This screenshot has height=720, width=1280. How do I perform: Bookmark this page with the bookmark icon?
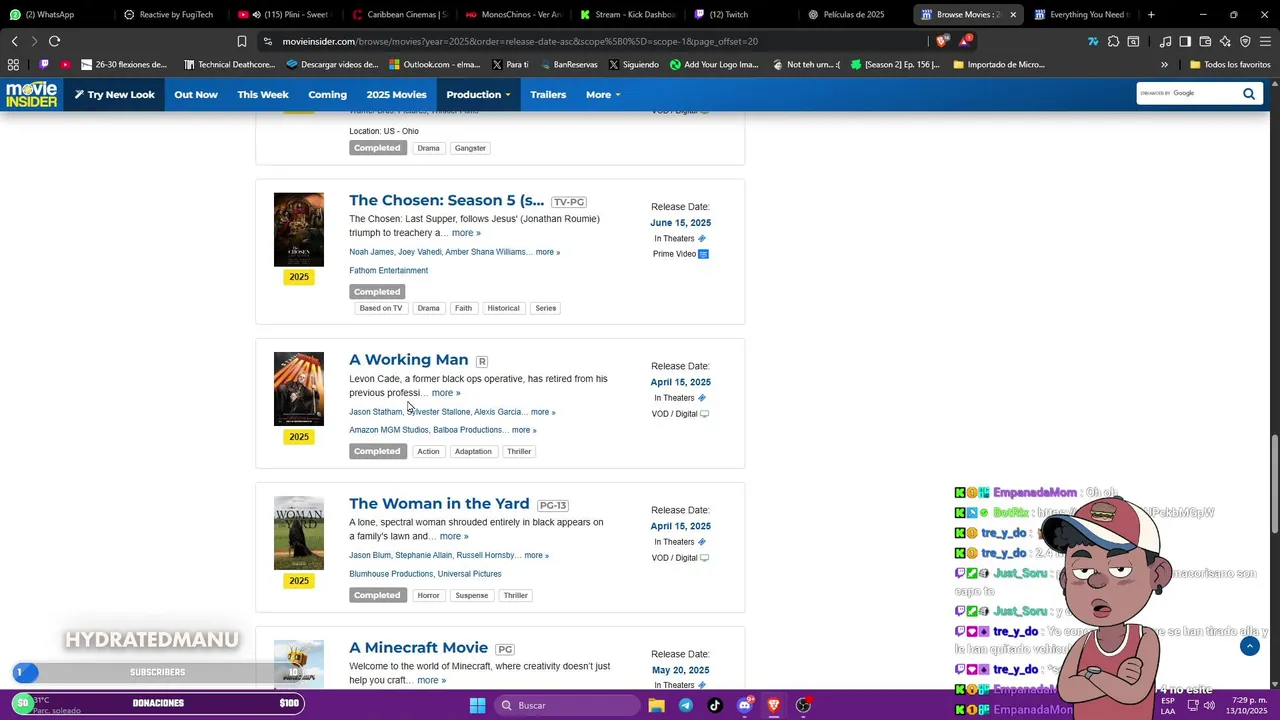pyautogui.click(x=242, y=41)
